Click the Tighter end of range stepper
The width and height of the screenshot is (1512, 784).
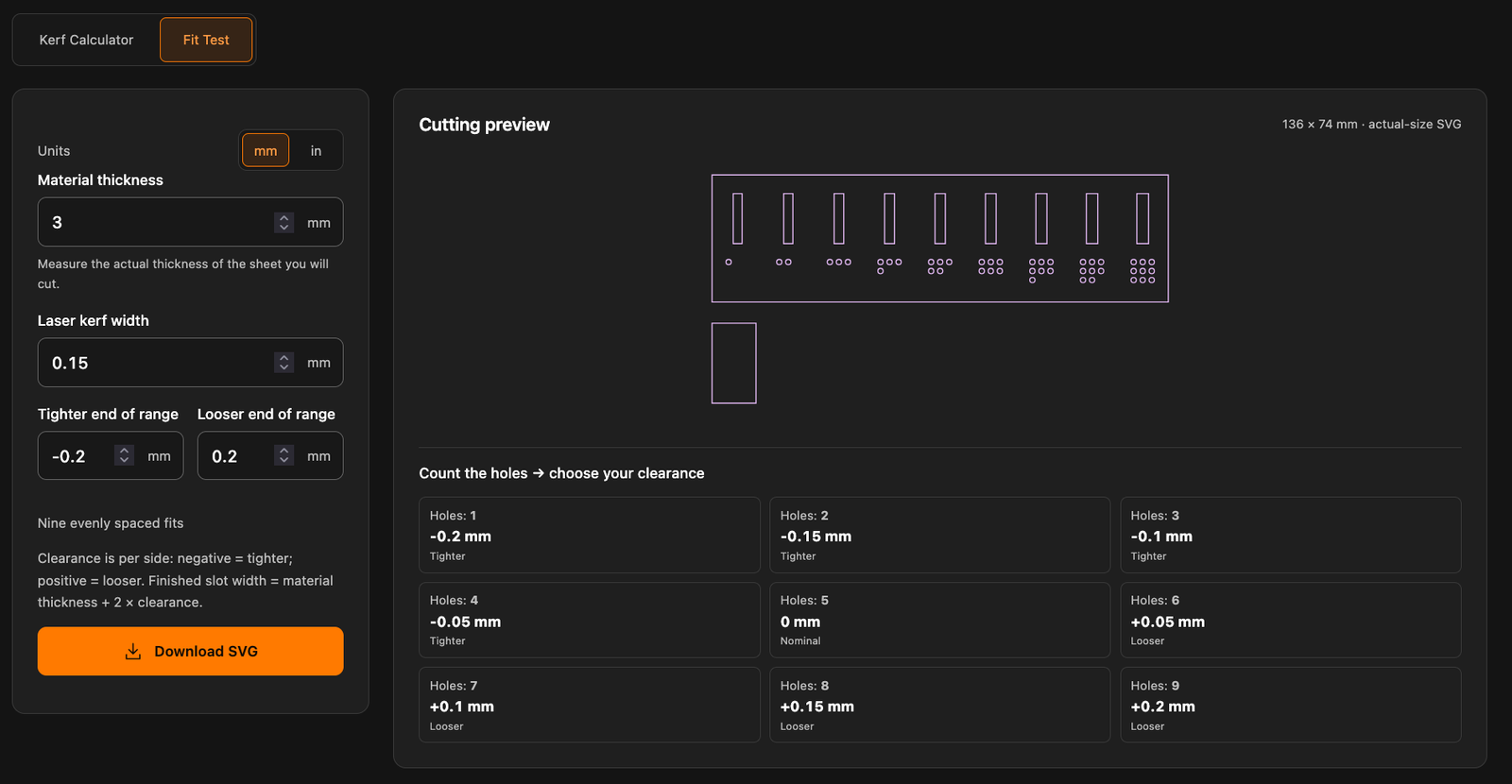pos(124,455)
